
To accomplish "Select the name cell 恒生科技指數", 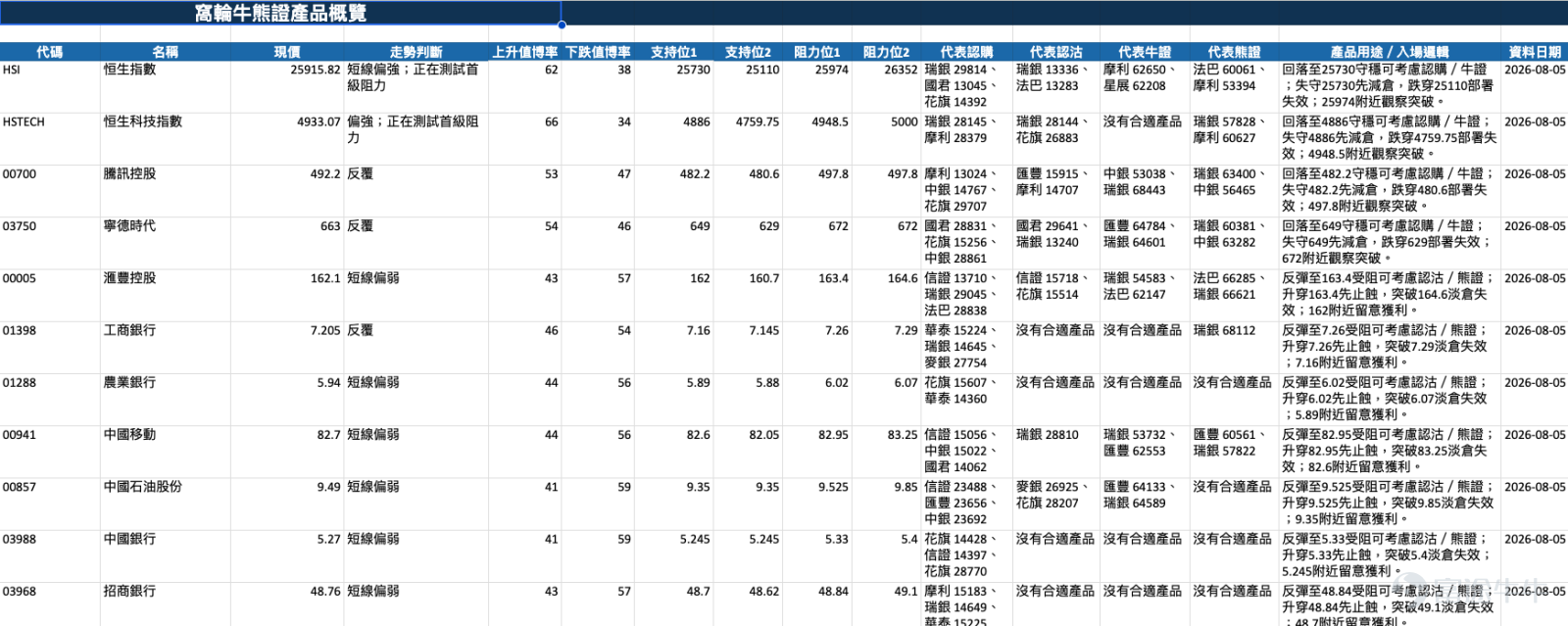I will tap(166, 138).
